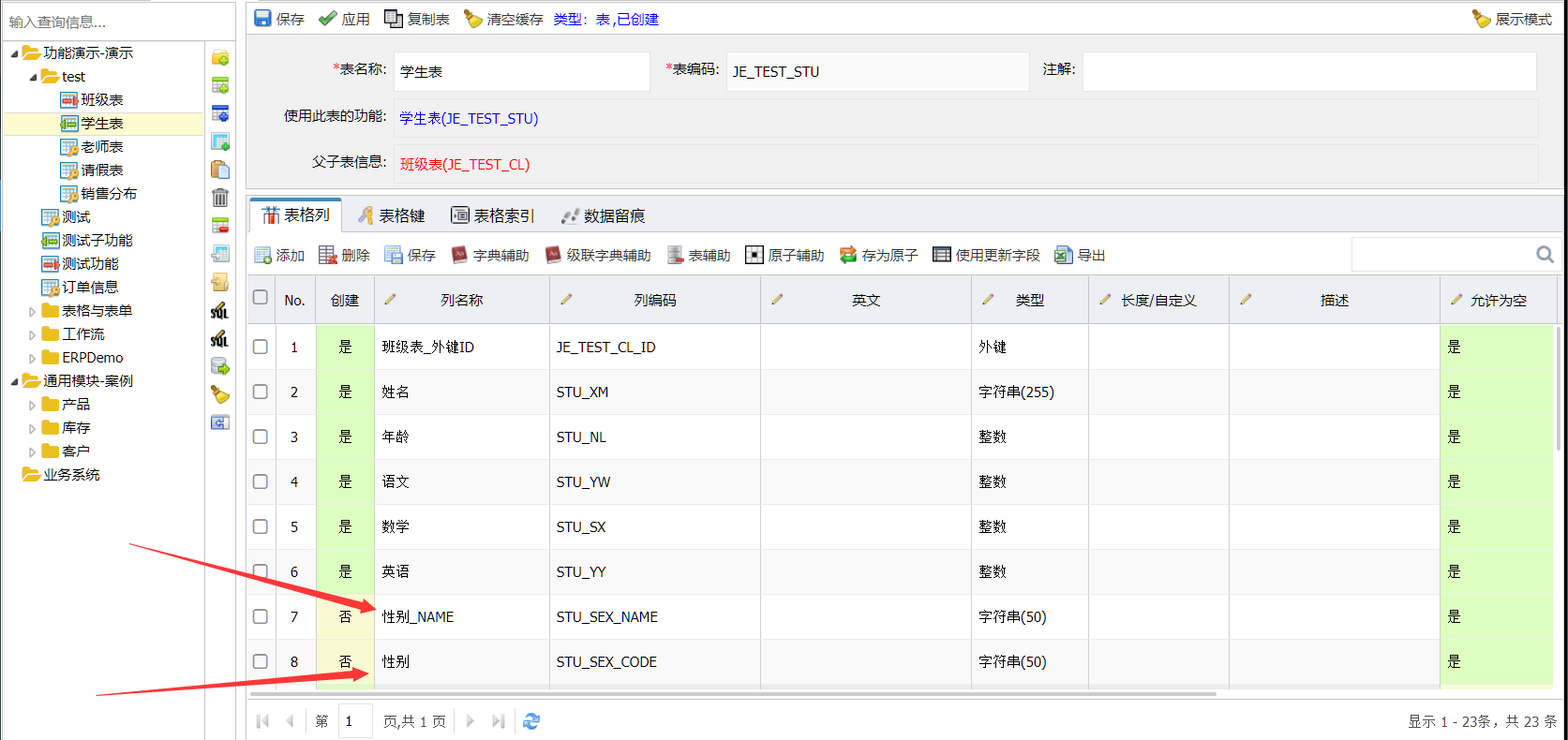Go to the first page of results
Image resolution: width=1568 pixels, height=740 pixels.
262,721
